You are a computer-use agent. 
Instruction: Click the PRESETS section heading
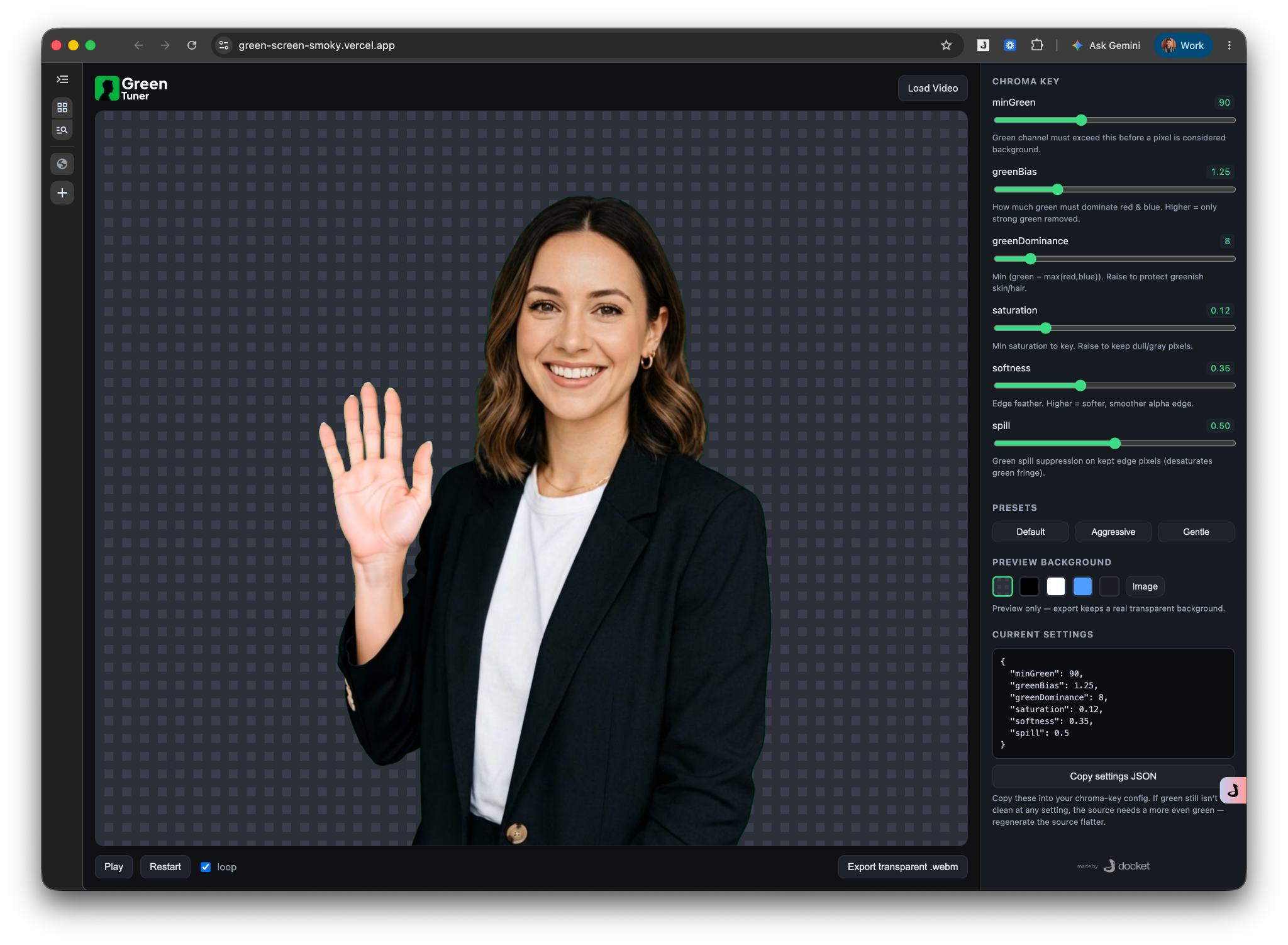click(x=1014, y=508)
